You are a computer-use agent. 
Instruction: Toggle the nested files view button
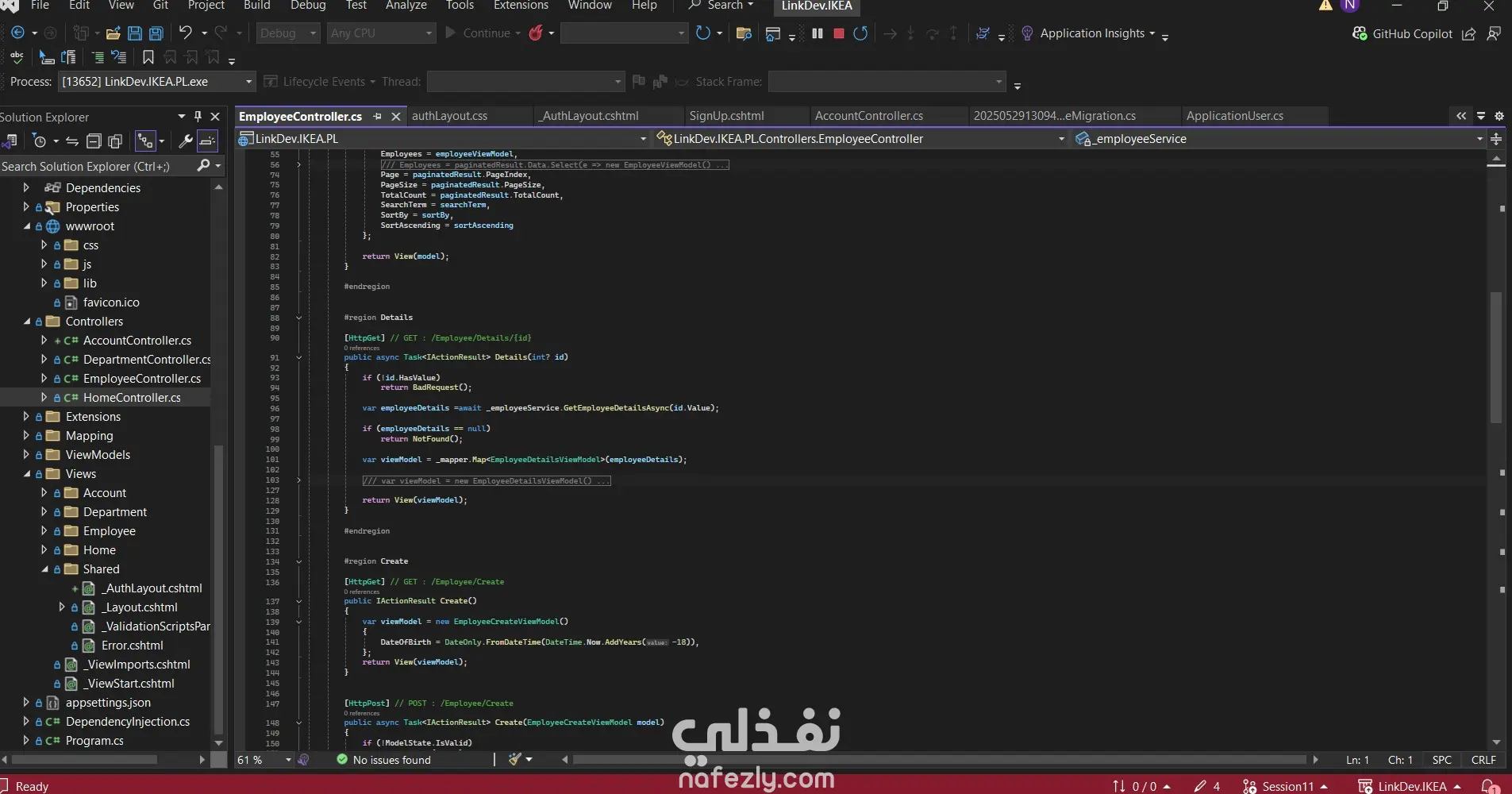point(144,141)
